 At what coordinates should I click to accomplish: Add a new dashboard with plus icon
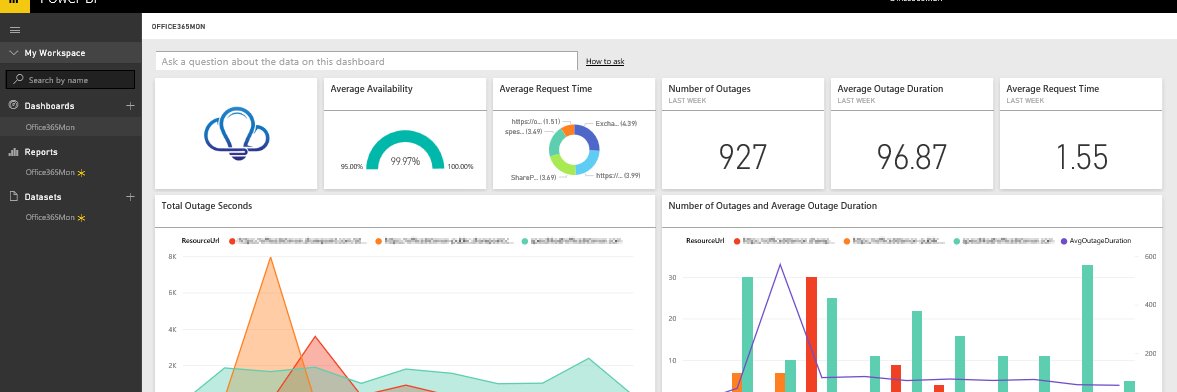(x=131, y=106)
